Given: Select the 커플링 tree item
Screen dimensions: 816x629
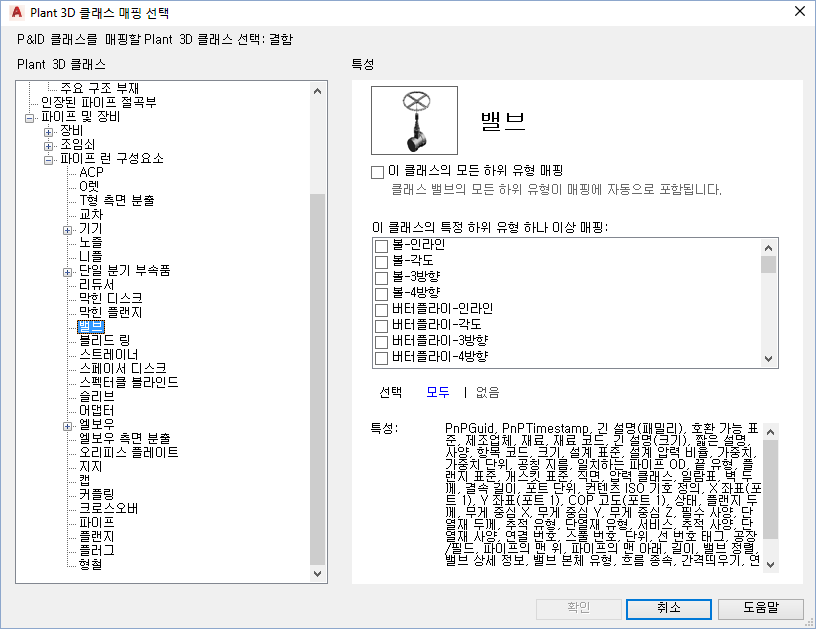Looking at the screenshot, I should [x=96, y=494].
